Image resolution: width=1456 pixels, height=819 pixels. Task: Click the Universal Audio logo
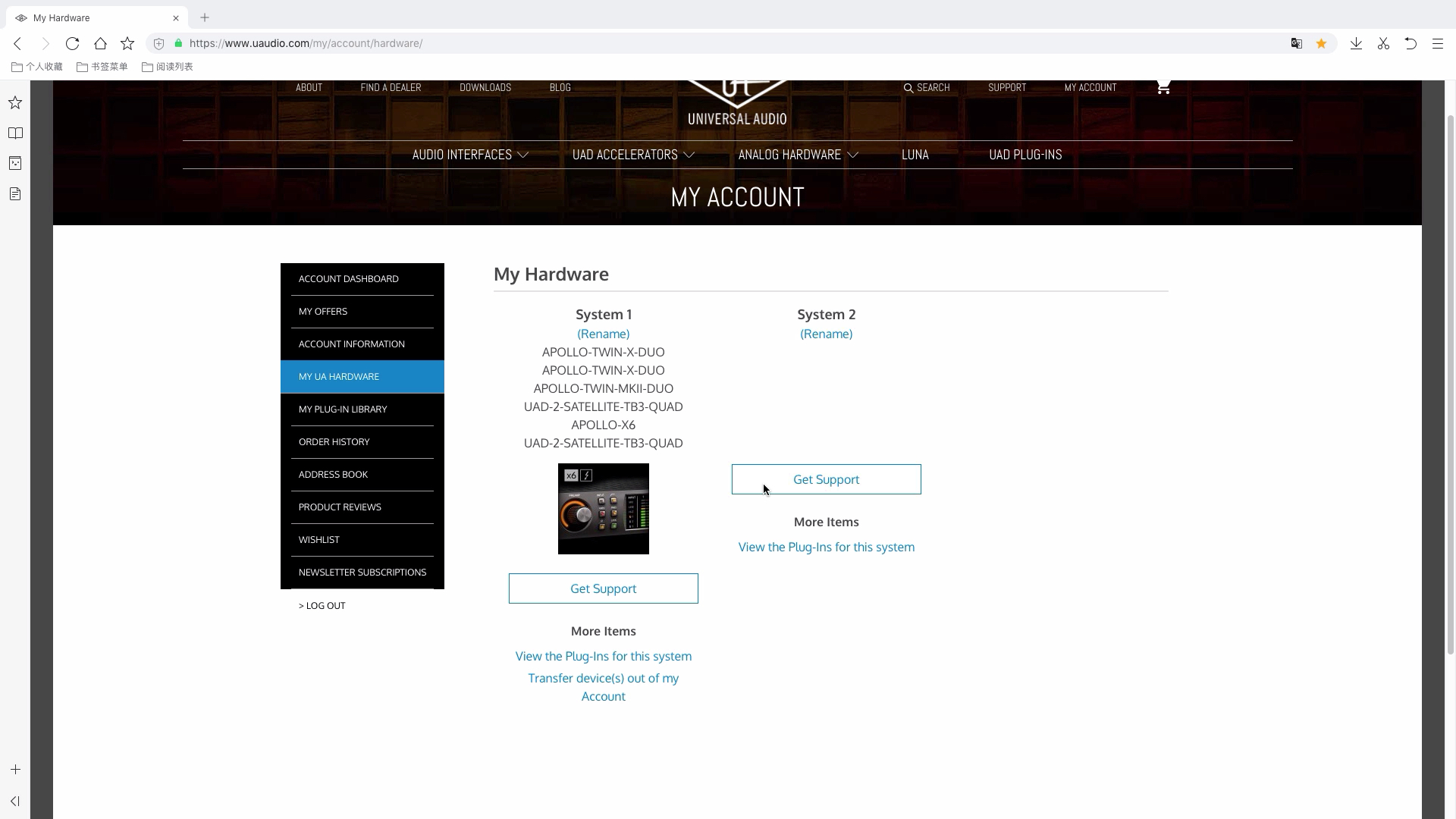[737, 103]
